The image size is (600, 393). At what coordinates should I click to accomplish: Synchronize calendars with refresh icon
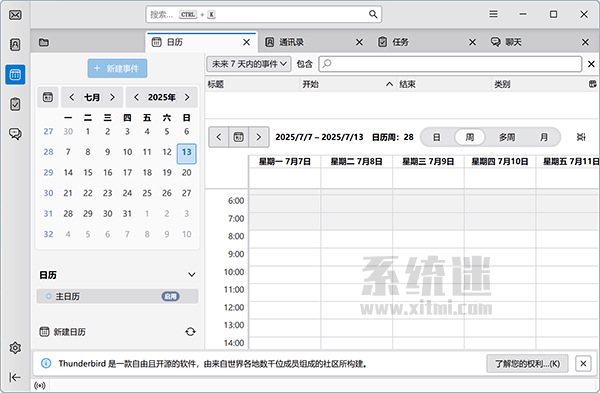(x=191, y=331)
